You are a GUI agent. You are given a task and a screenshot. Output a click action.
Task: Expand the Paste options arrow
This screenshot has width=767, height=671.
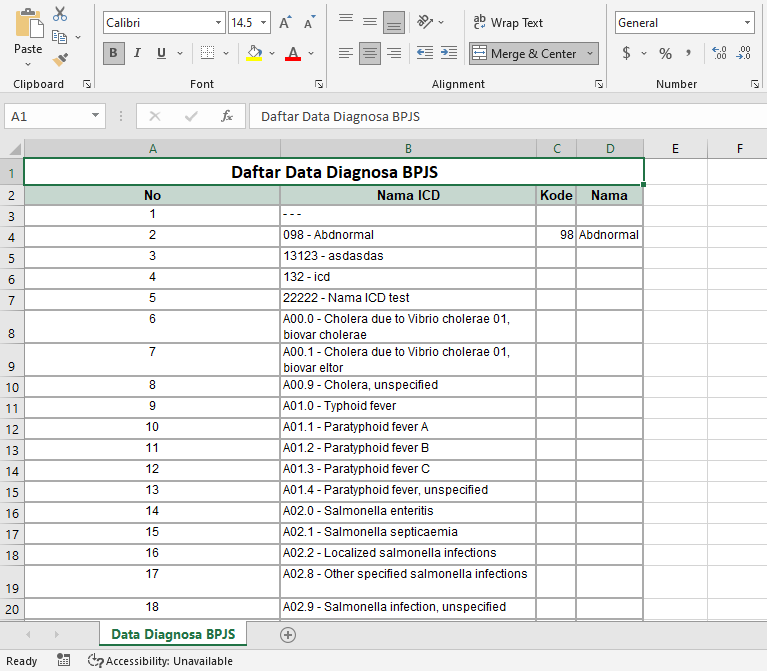tap(28, 64)
